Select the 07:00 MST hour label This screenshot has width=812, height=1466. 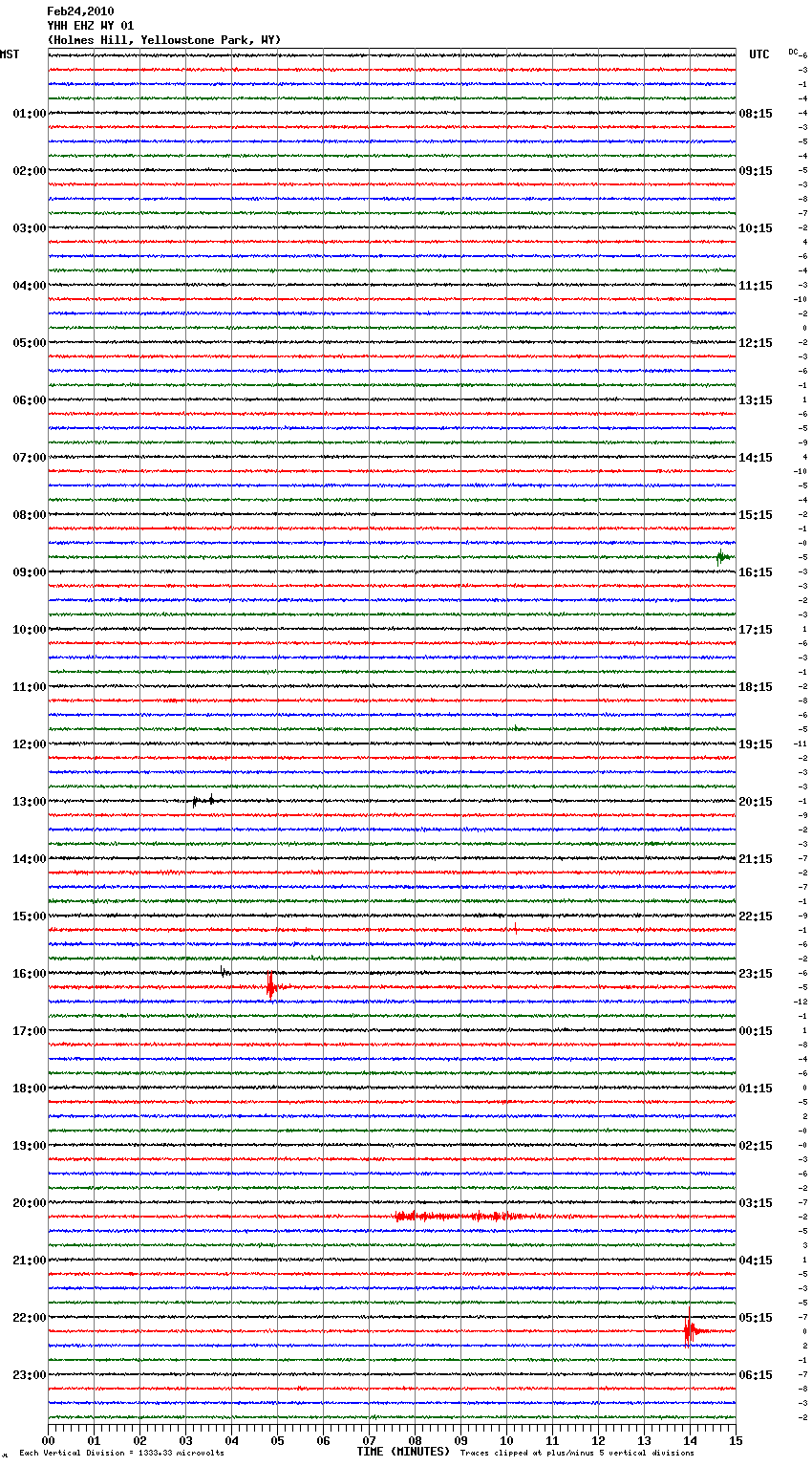[30, 458]
